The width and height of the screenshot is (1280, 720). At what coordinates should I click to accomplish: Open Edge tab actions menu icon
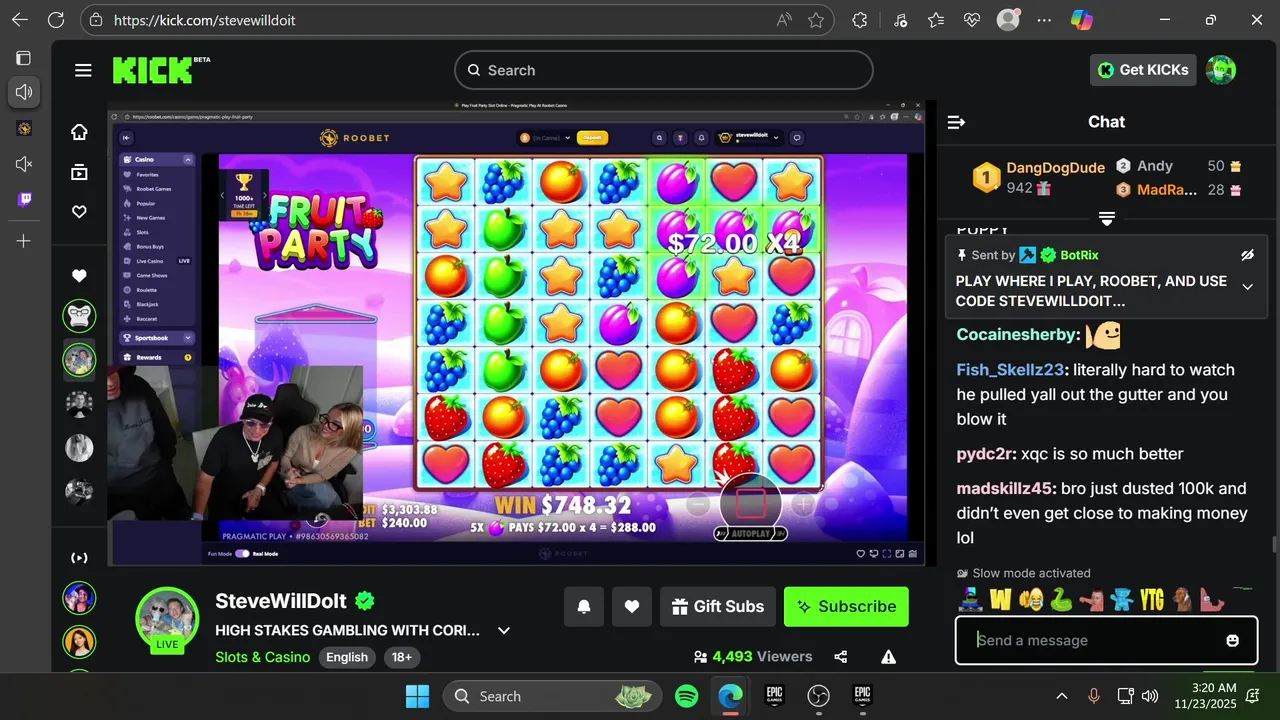[x=24, y=58]
